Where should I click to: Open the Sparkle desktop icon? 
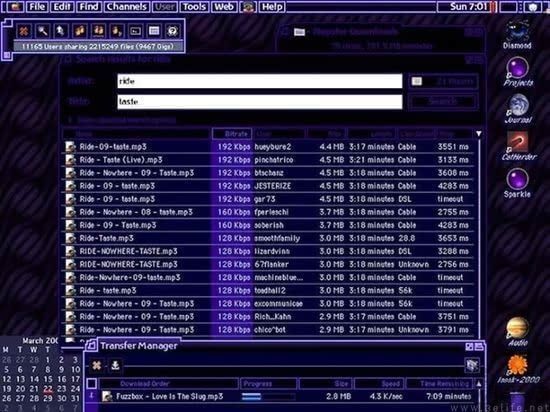point(517,183)
